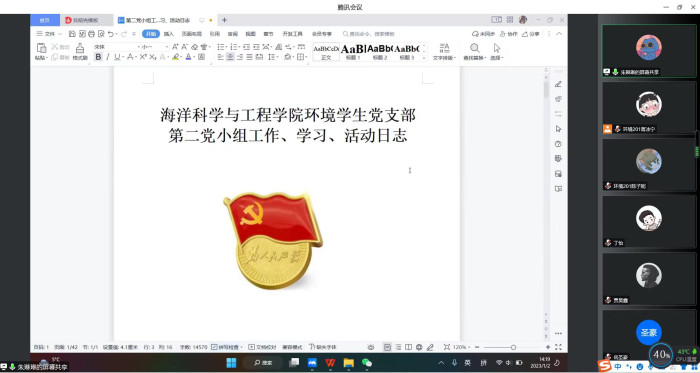Click the zoom slider handle in status bar
Screen dimensions: 700x373
(513, 347)
